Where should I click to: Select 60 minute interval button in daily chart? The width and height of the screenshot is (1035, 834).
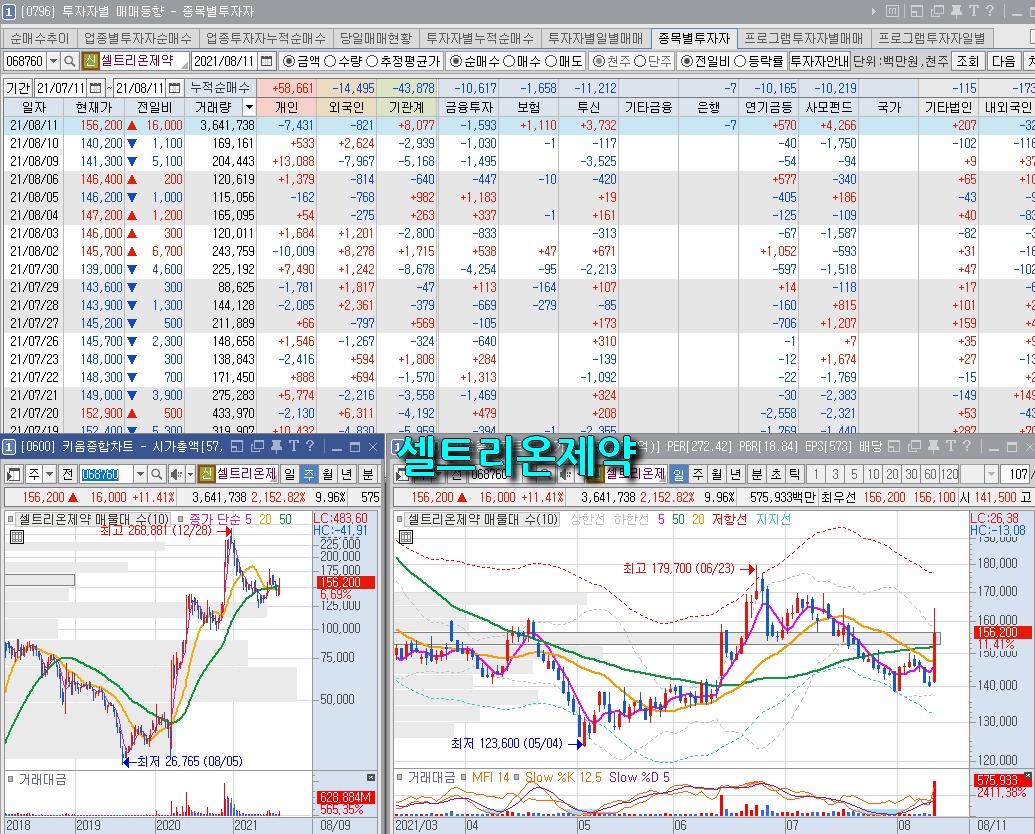tap(931, 474)
